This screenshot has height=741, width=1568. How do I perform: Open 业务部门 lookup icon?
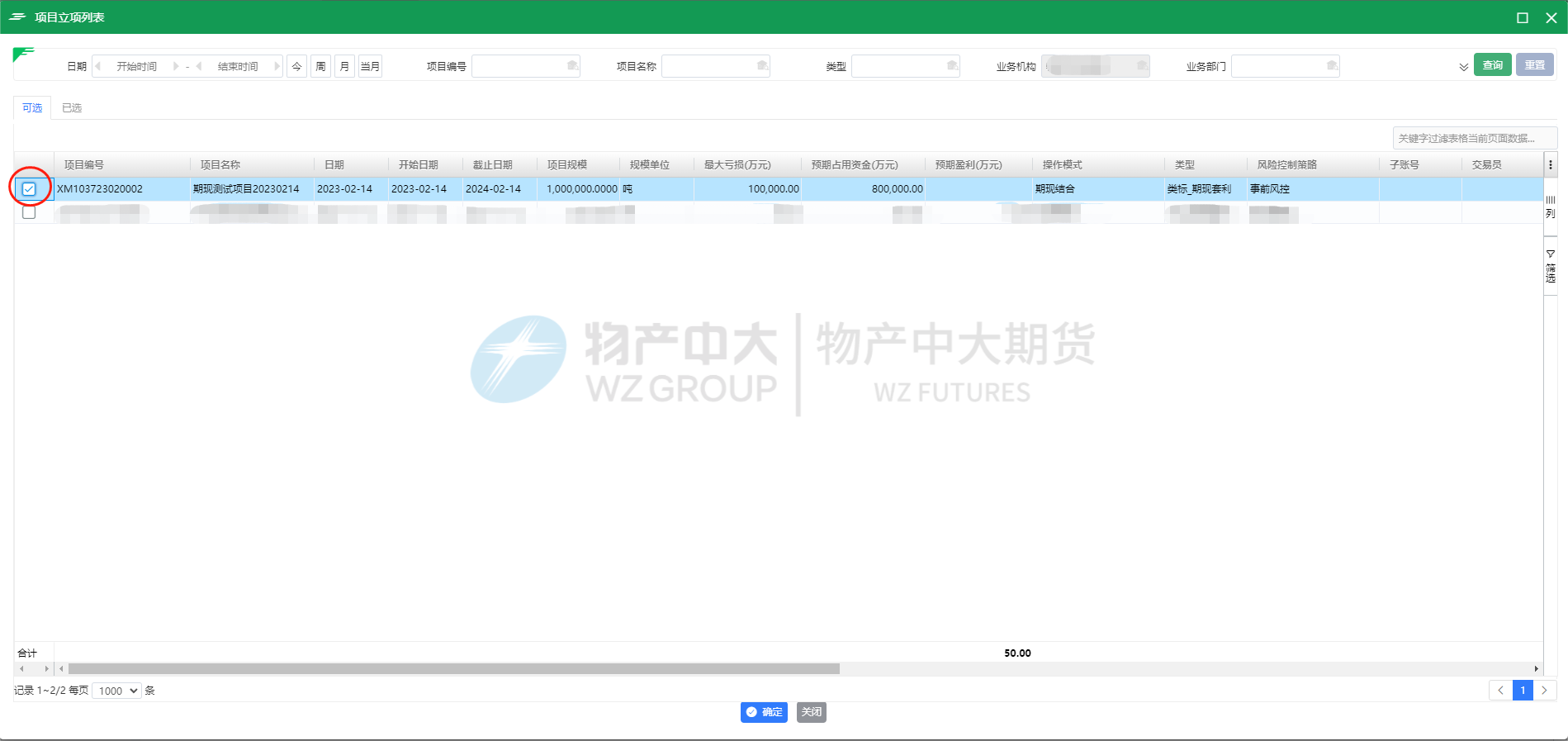(1332, 65)
